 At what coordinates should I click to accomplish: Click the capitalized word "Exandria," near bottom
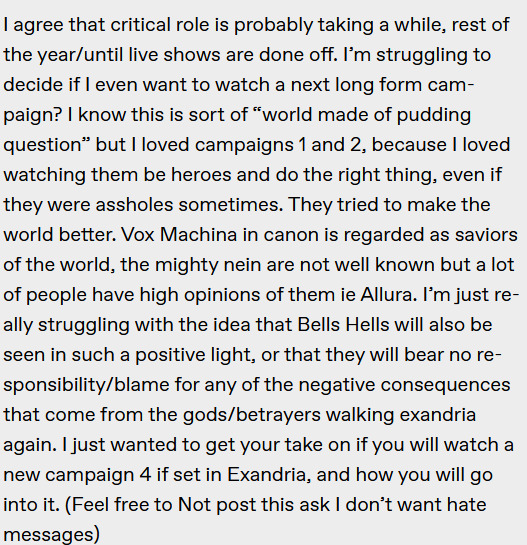click(x=269, y=475)
